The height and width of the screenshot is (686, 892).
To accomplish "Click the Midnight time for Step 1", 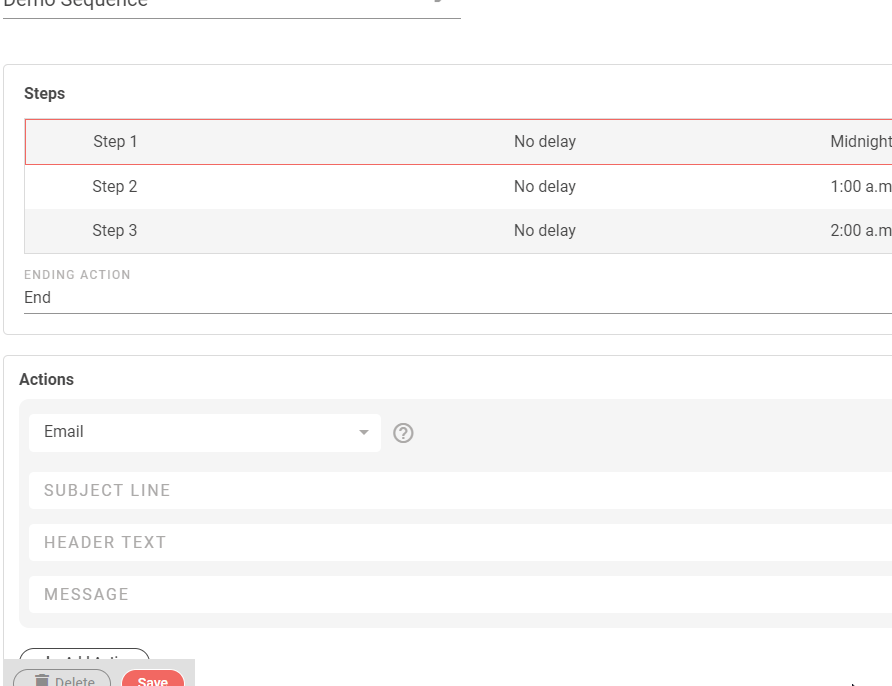I will pos(860,142).
